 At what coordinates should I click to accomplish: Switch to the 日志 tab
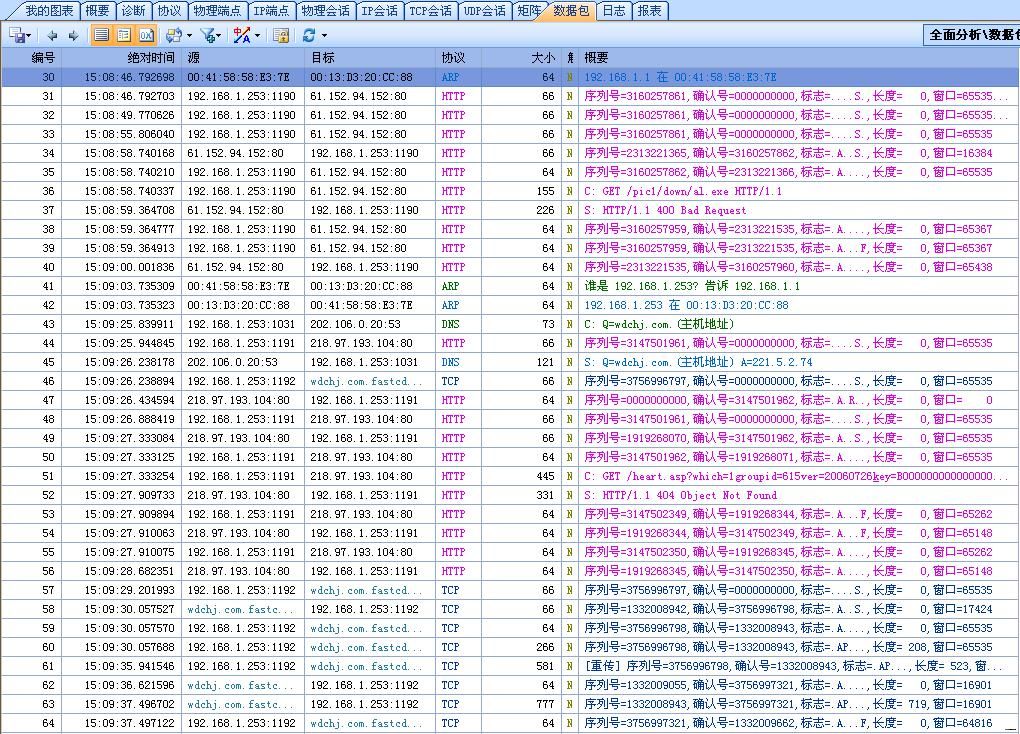(x=613, y=11)
